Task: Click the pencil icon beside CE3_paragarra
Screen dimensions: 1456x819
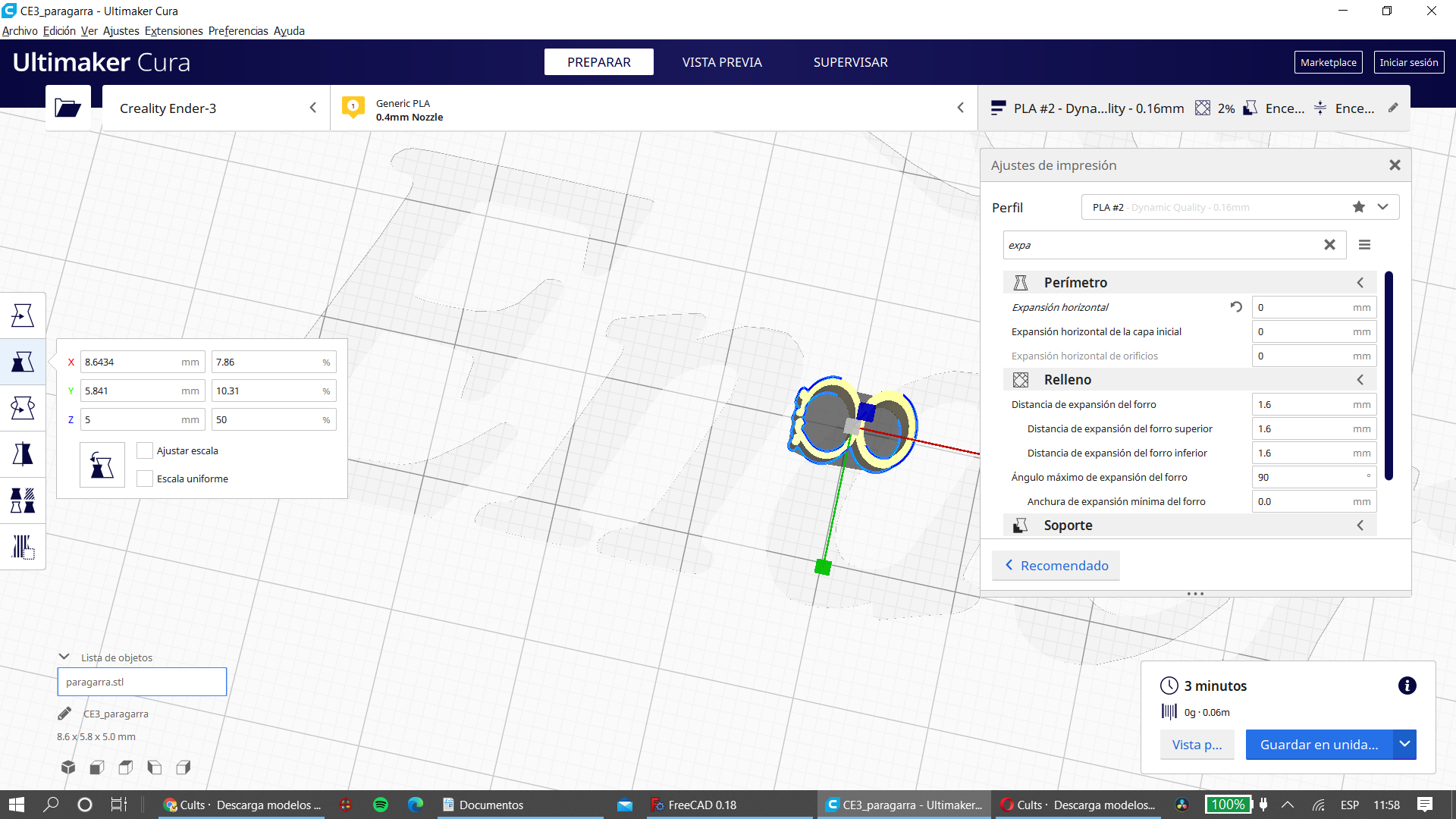Action: [x=64, y=714]
